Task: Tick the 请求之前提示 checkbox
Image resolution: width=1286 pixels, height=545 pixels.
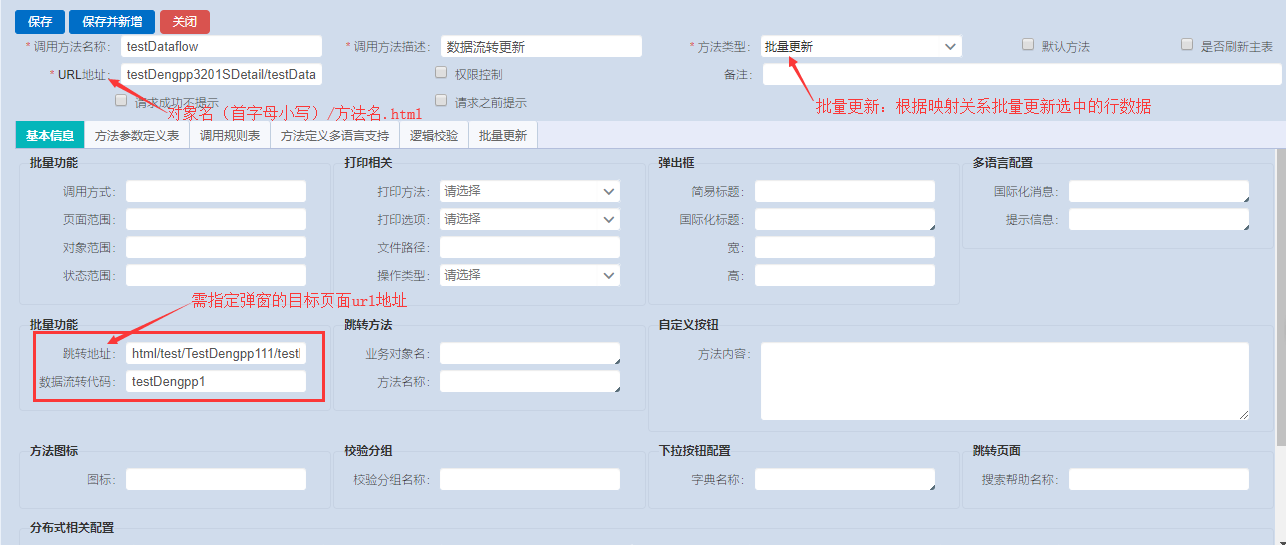Action: [441, 100]
